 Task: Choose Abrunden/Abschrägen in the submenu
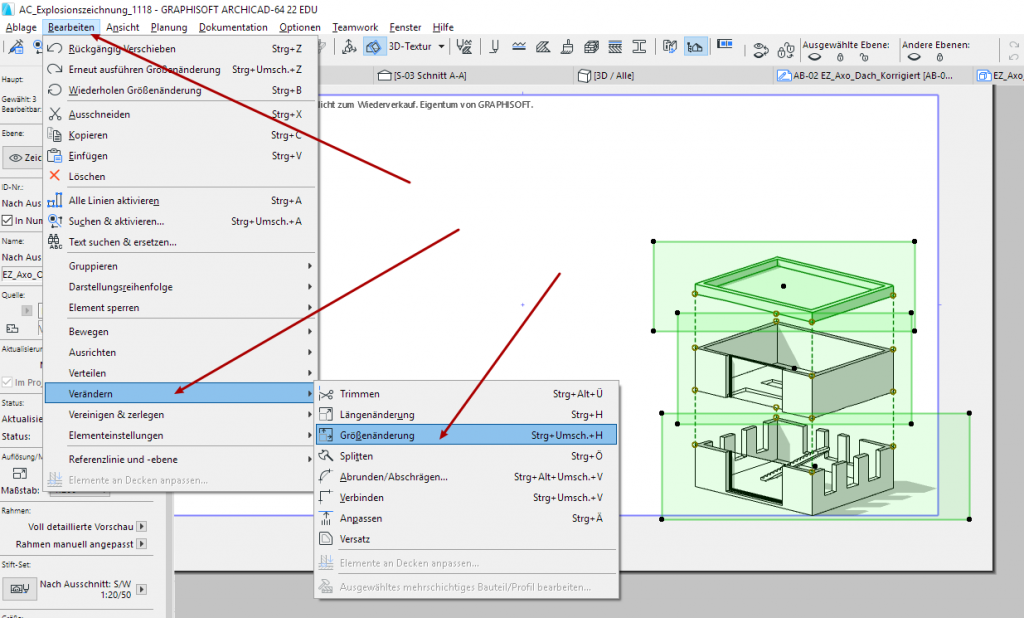393,477
